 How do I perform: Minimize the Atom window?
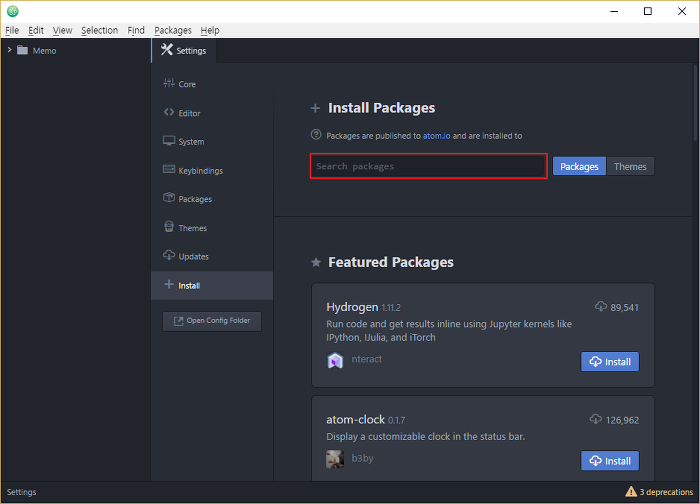(614, 11)
